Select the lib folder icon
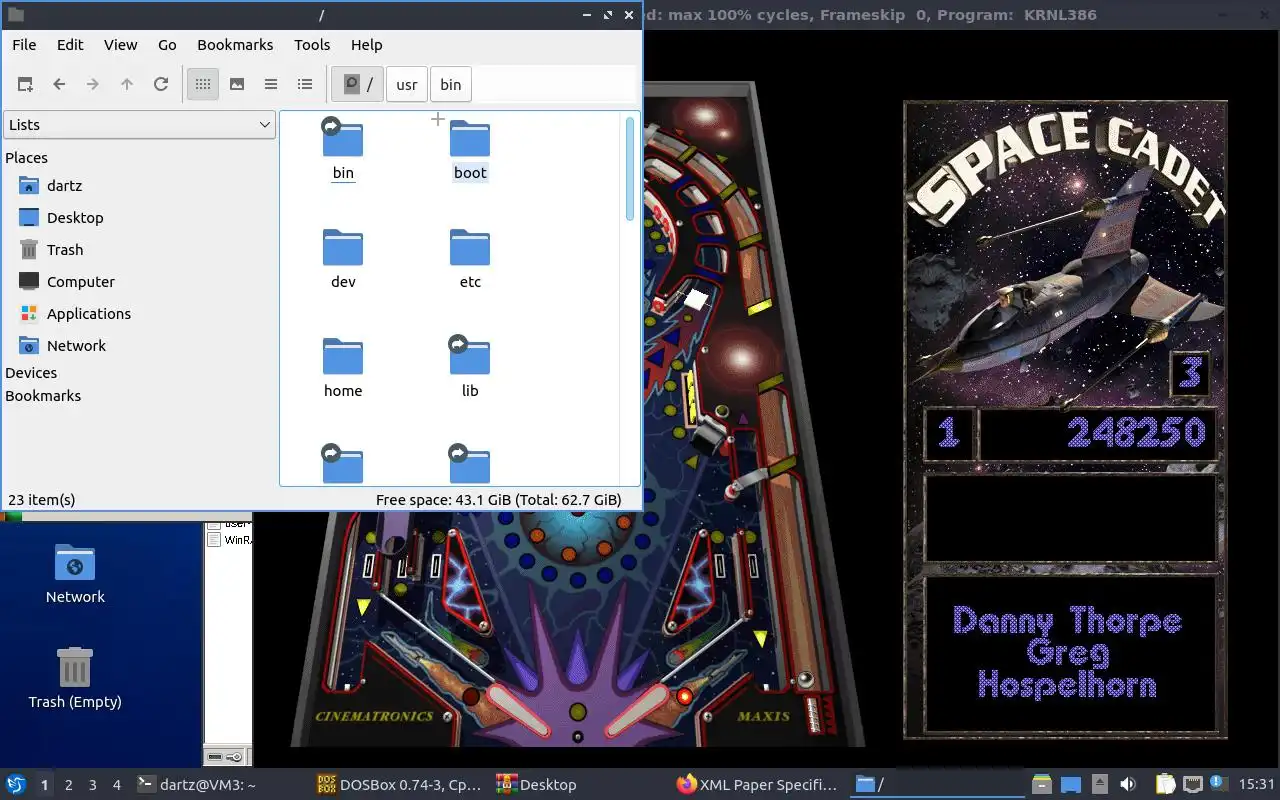The height and width of the screenshot is (800, 1280). 470,356
